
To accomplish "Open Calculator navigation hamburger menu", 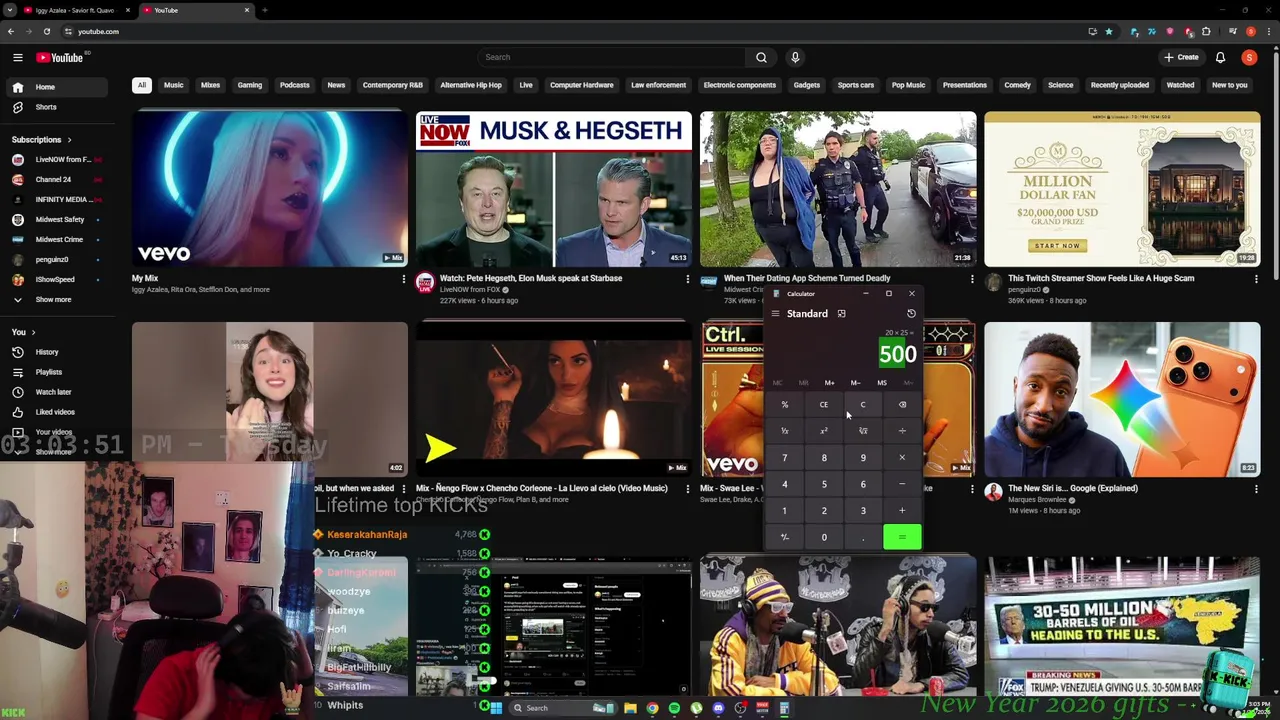I will coord(775,314).
